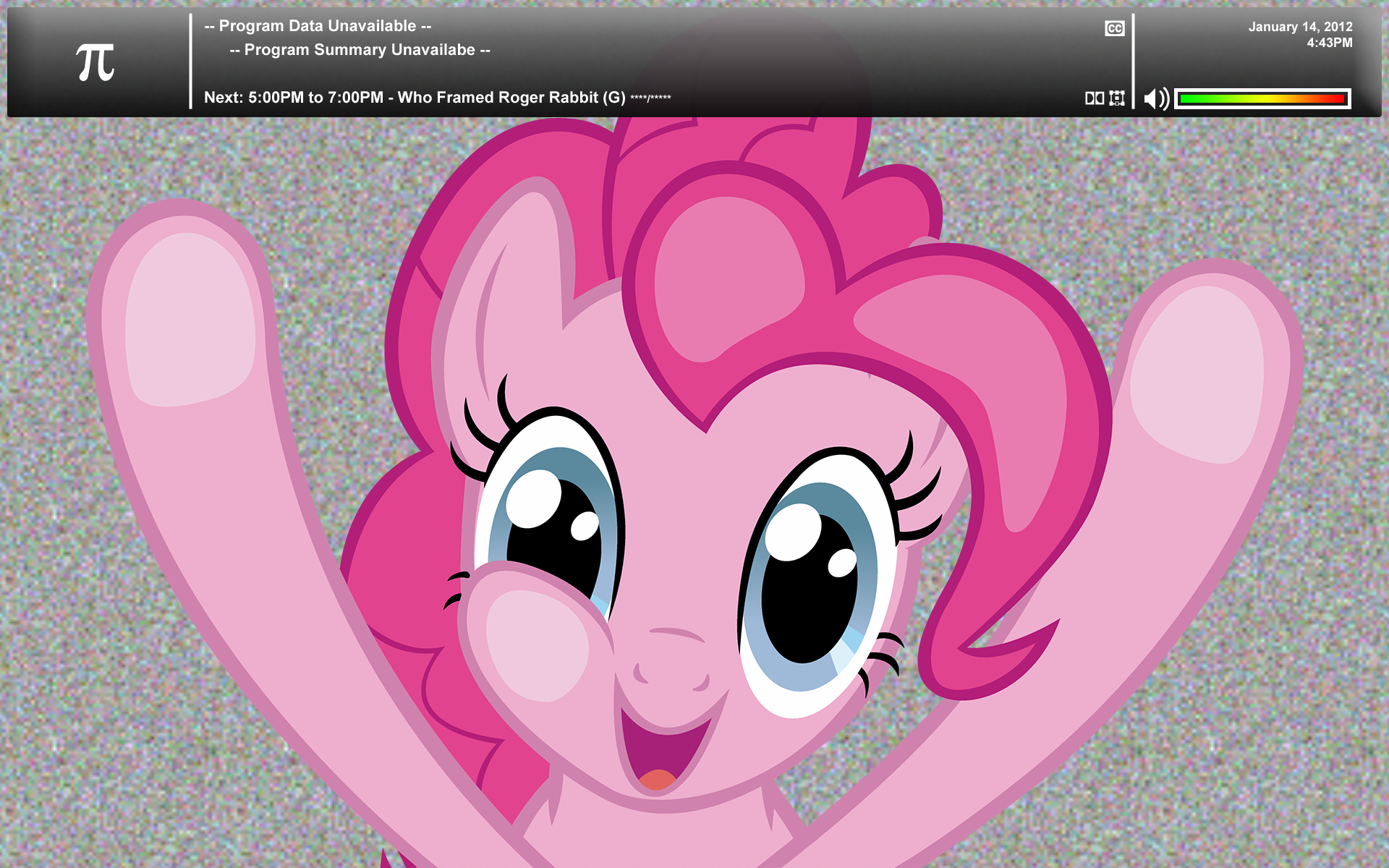Click the January 14, 2012 date
This screenshot has height=868, width=1389.
[1300, 27]
